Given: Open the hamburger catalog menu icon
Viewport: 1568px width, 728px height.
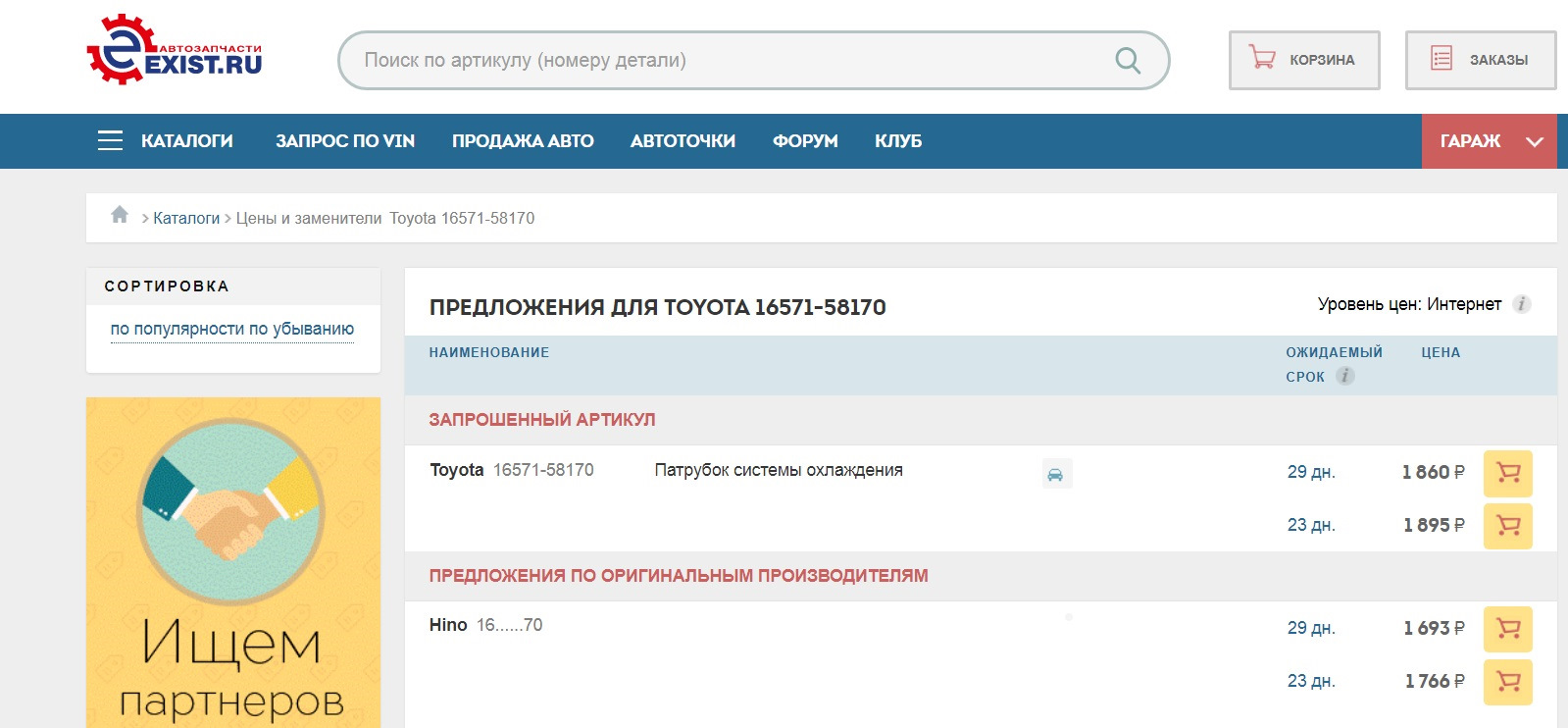Looking at the screenshot, I should (x=111, y=140).
